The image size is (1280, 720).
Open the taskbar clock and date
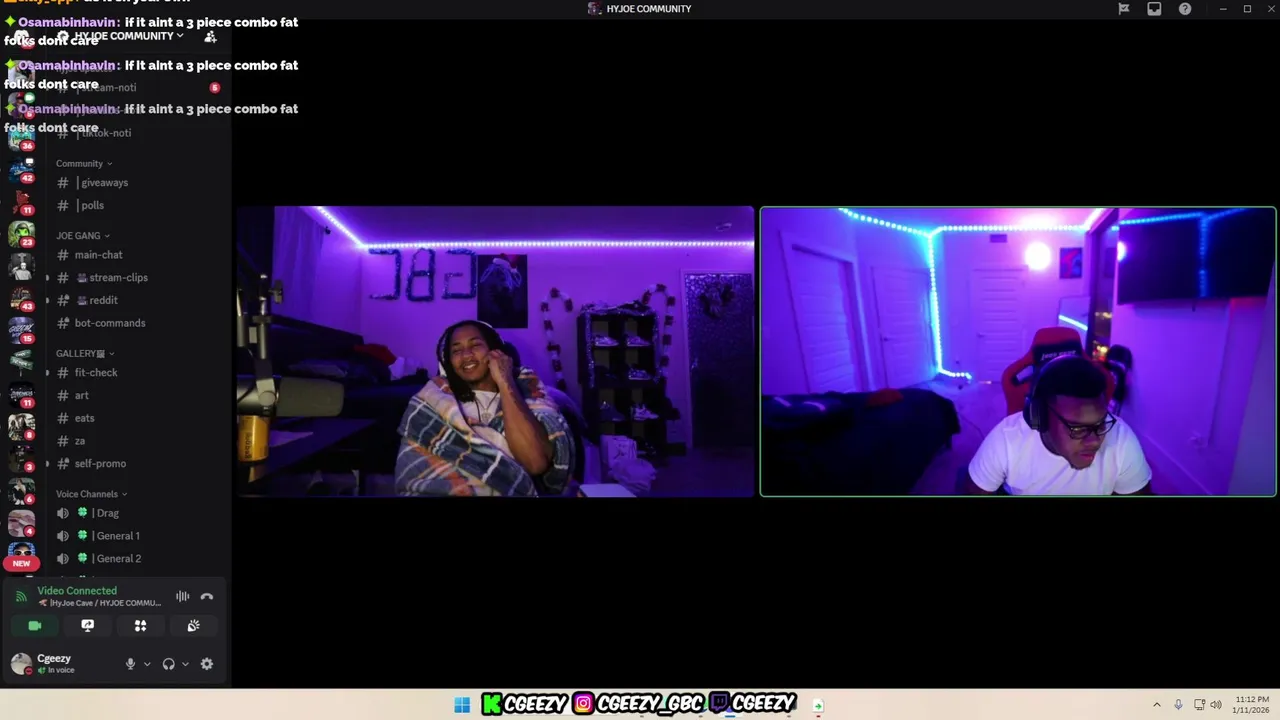click(1252, 705)
